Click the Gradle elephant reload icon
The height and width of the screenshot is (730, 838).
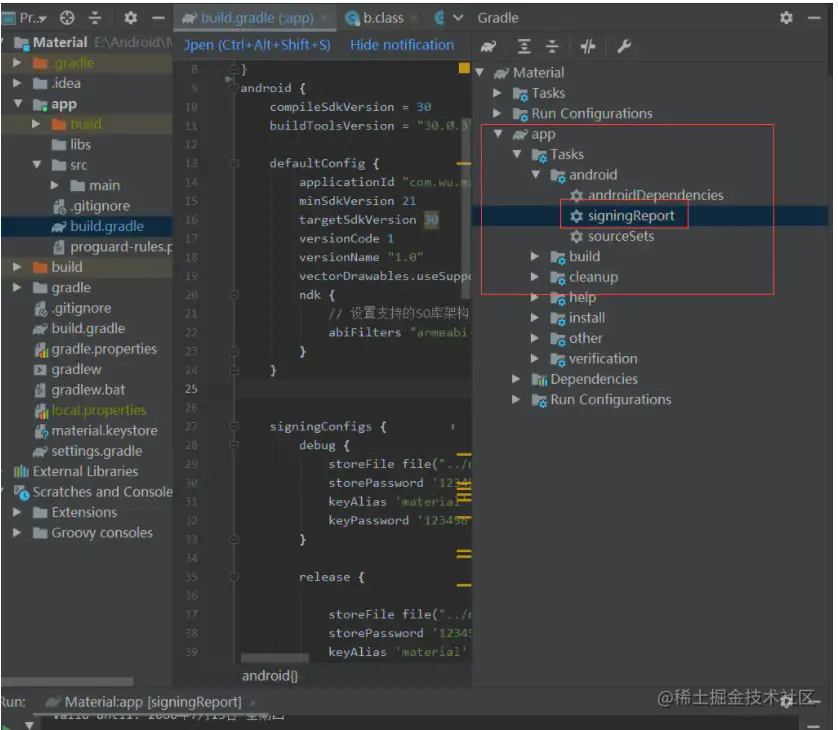click(488, 47)
